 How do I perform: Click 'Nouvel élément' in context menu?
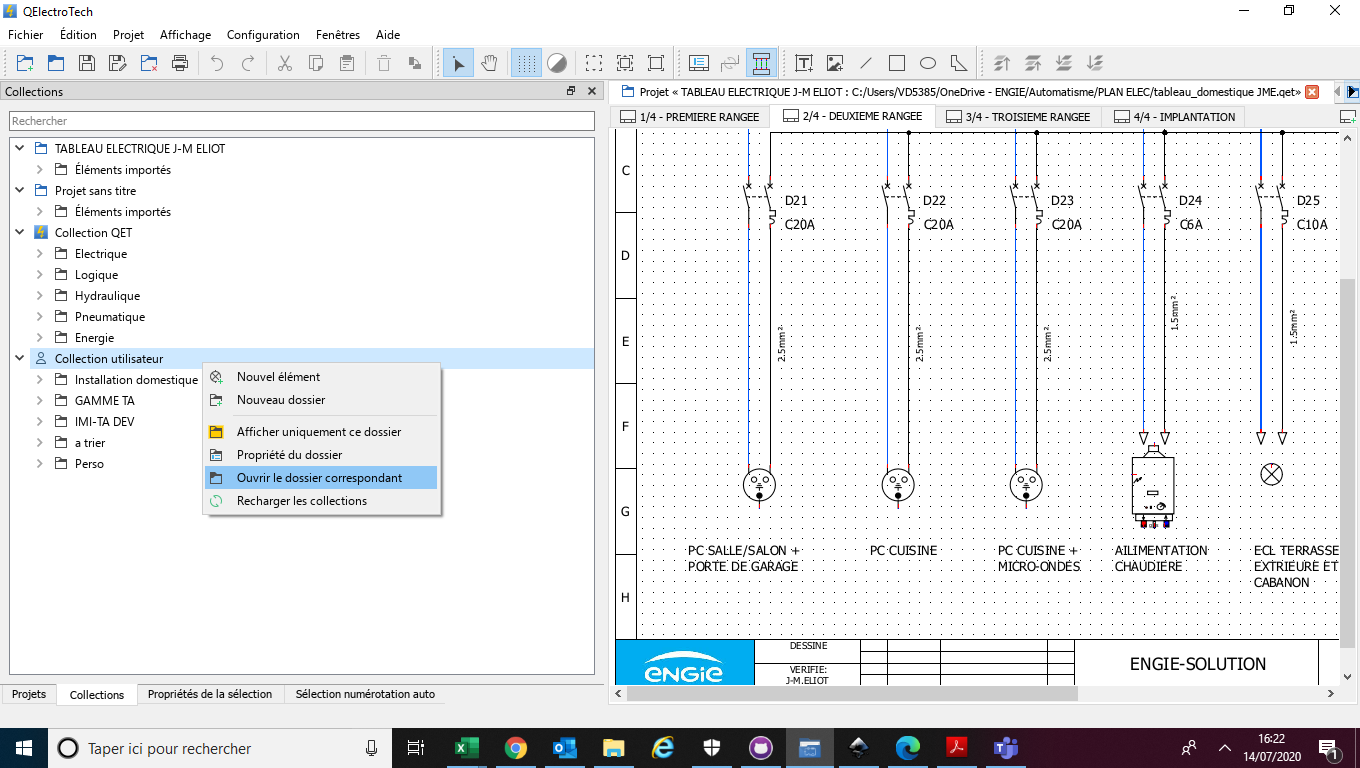click(278, 377)
